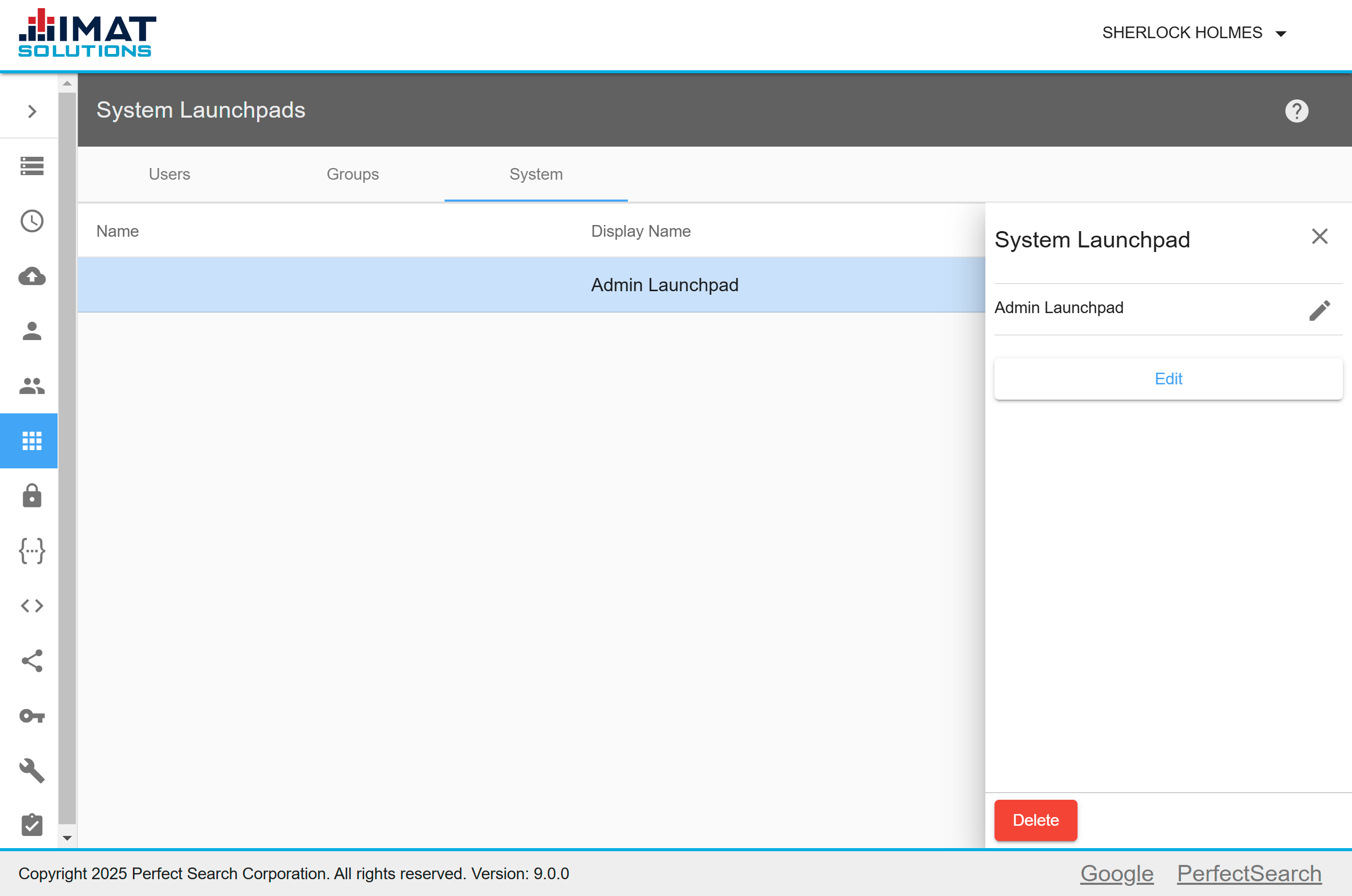Open the key sidebar icon
This screenshot has width=1352, height=896.
(x=32, y=716)
